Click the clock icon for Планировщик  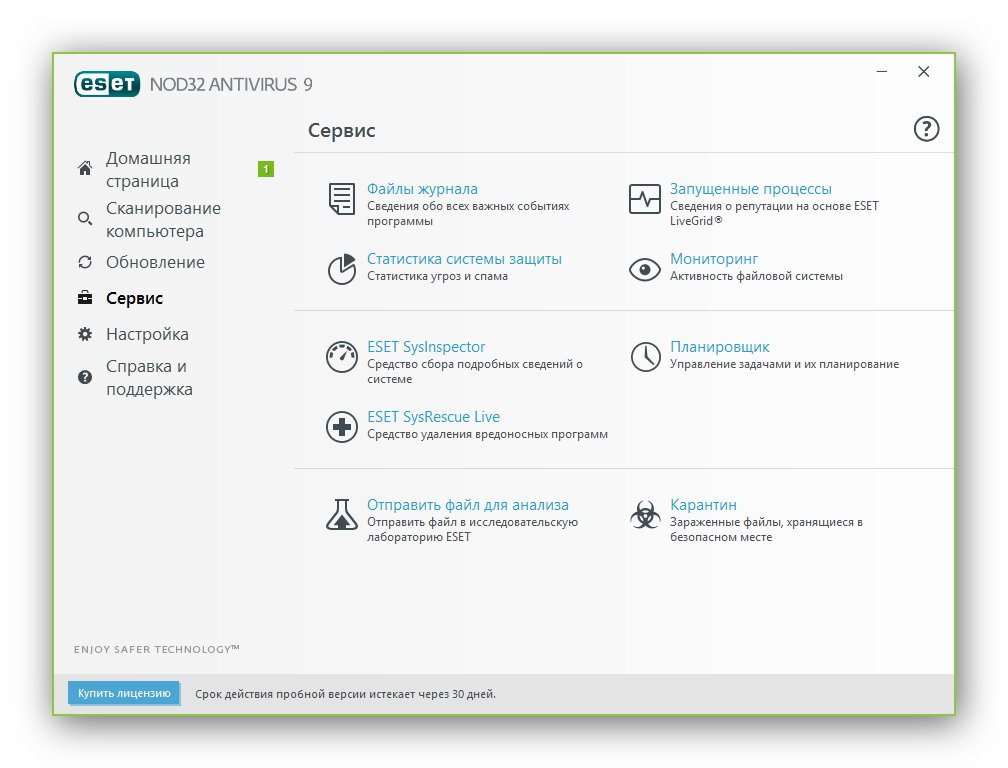(x=645, y=357)
